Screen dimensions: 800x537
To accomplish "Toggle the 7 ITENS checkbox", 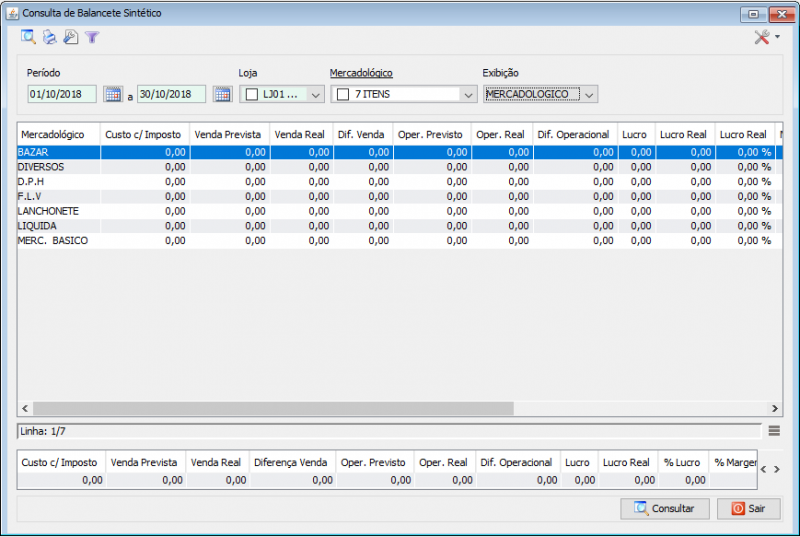I will tap(343, 94).
